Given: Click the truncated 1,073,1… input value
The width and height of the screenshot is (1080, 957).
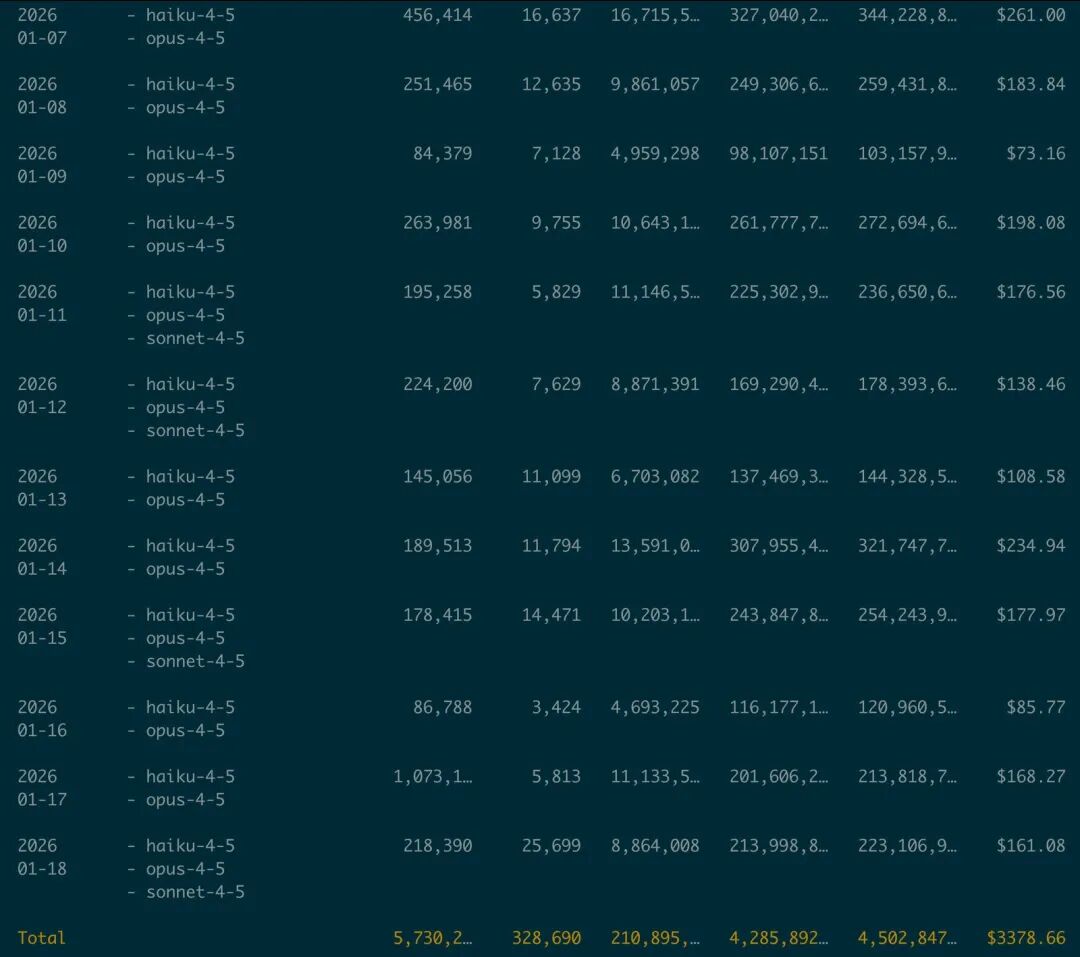Looking at the screenshot, I should coord(432,776).
